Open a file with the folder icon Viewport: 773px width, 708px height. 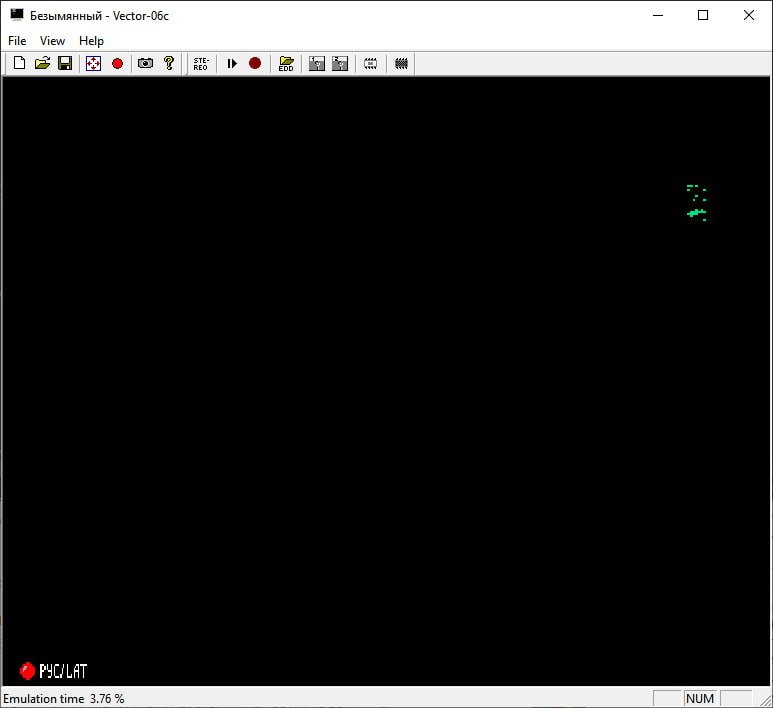click(x=42, y=63)
